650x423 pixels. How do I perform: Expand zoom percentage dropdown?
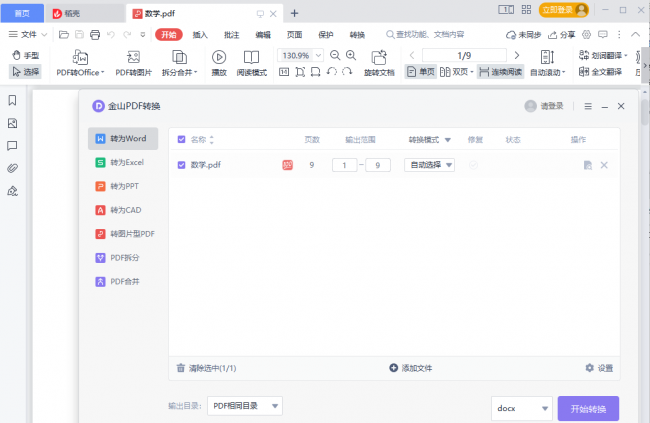click(x=318, y=55)
